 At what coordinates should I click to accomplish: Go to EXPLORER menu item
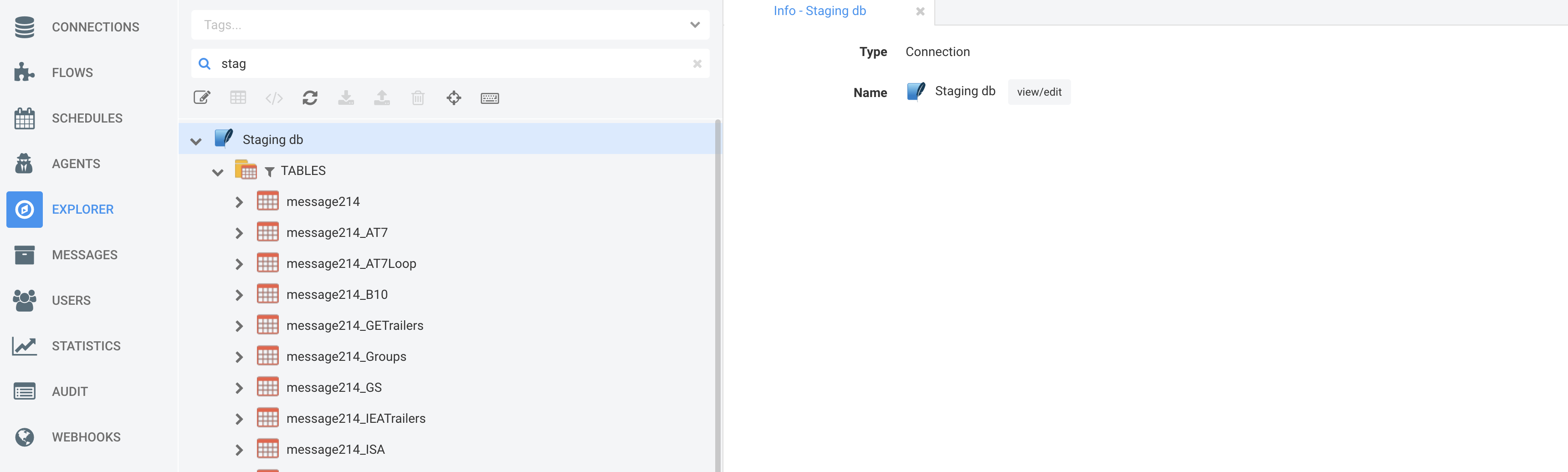coord(83,210)
